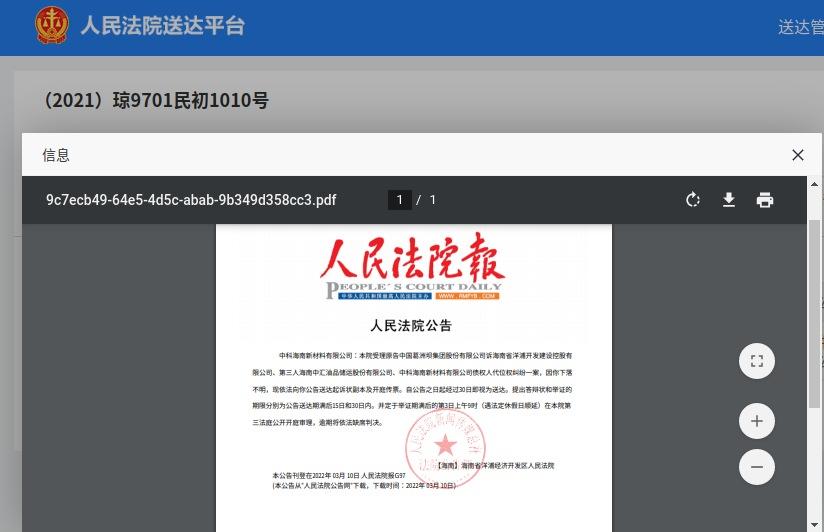
Task: Rotate the PDF document clockwise
Action: 693,200
